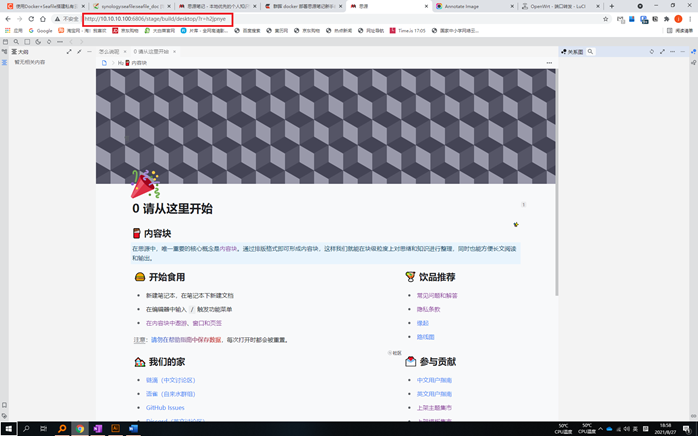Switch to the 0 请从这里开始 document tab
The height and width of the screenshot is (436, 698).
[x=151, y=52]
